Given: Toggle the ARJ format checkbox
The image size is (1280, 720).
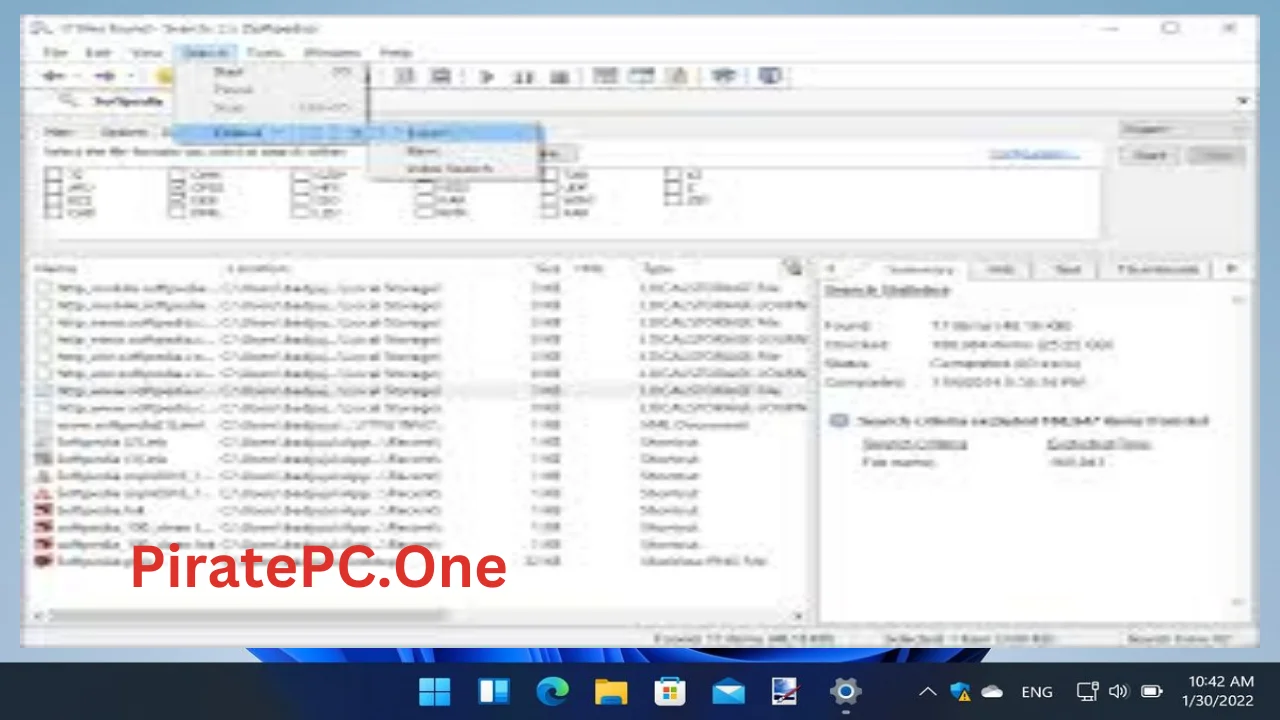Looking at the screenshot, I should [53, 188].
